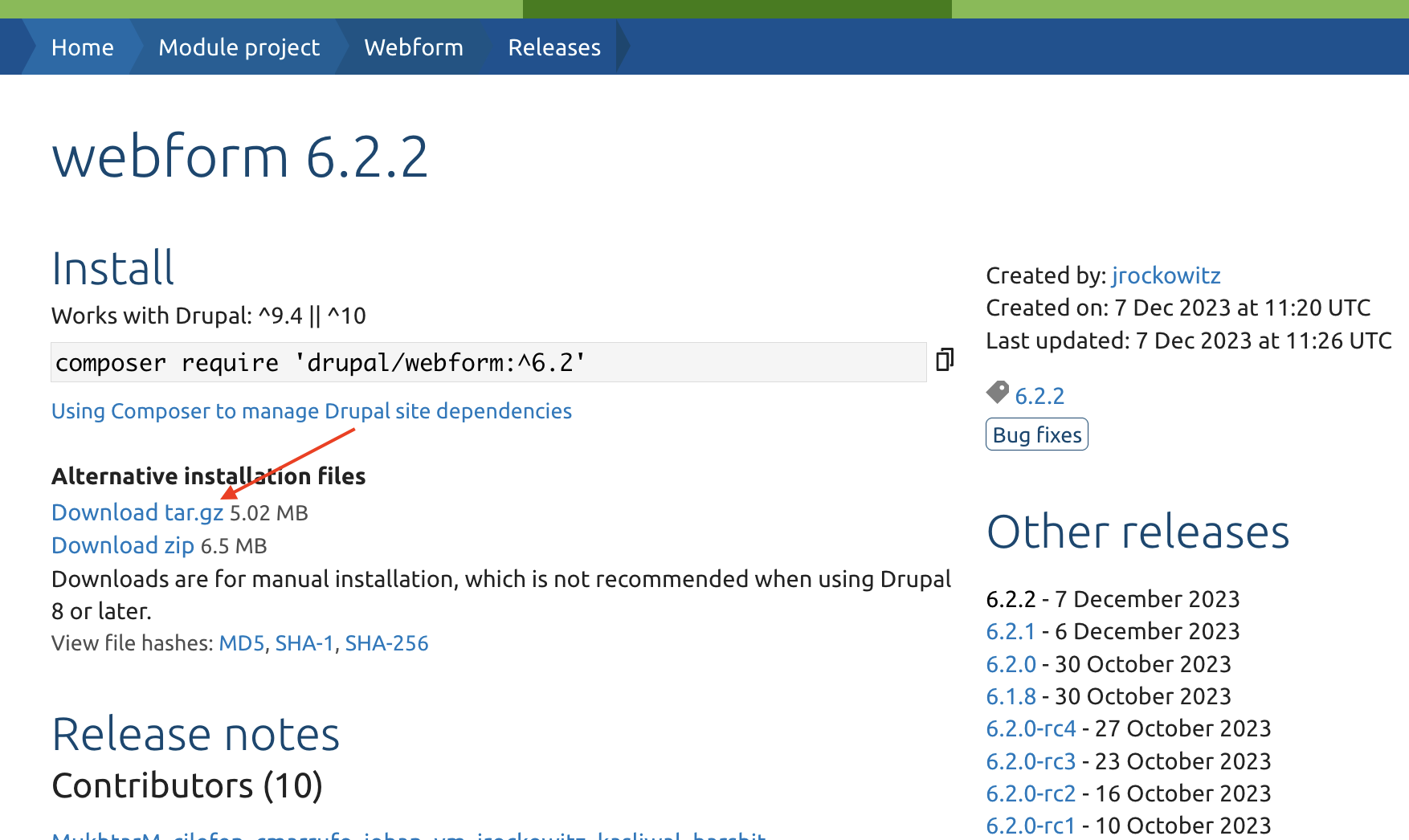Click the Download tar.gz link
The image size is (1409, 840).
[x=137, y=512]
